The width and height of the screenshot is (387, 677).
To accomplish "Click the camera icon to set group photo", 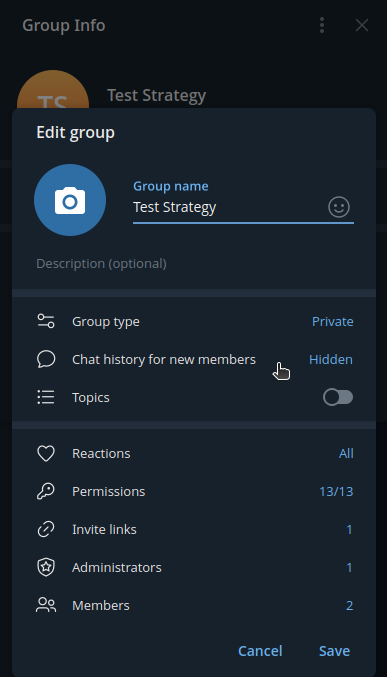I will click(x=70, y=200).
